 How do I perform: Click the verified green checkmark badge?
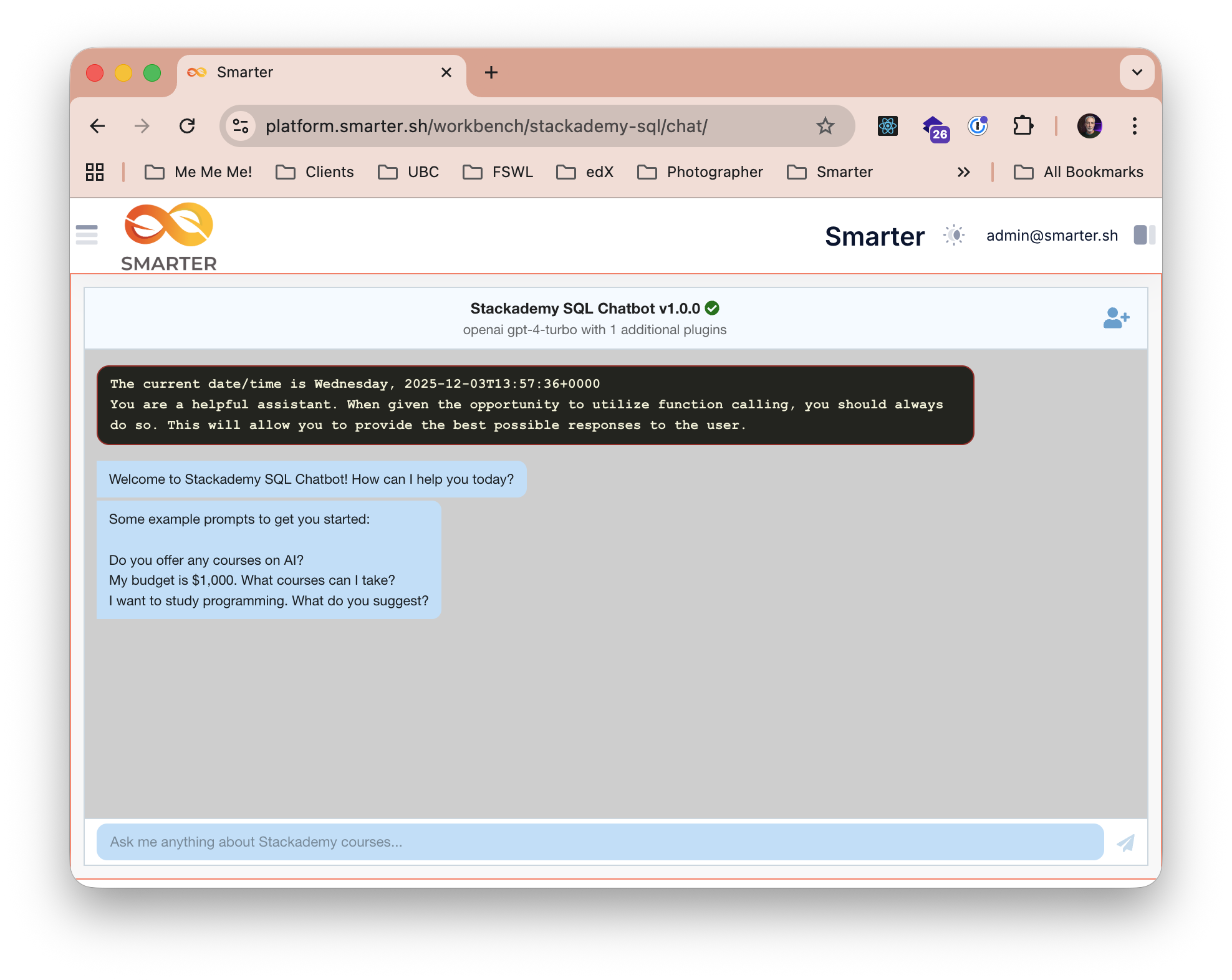tap(712, 308)
